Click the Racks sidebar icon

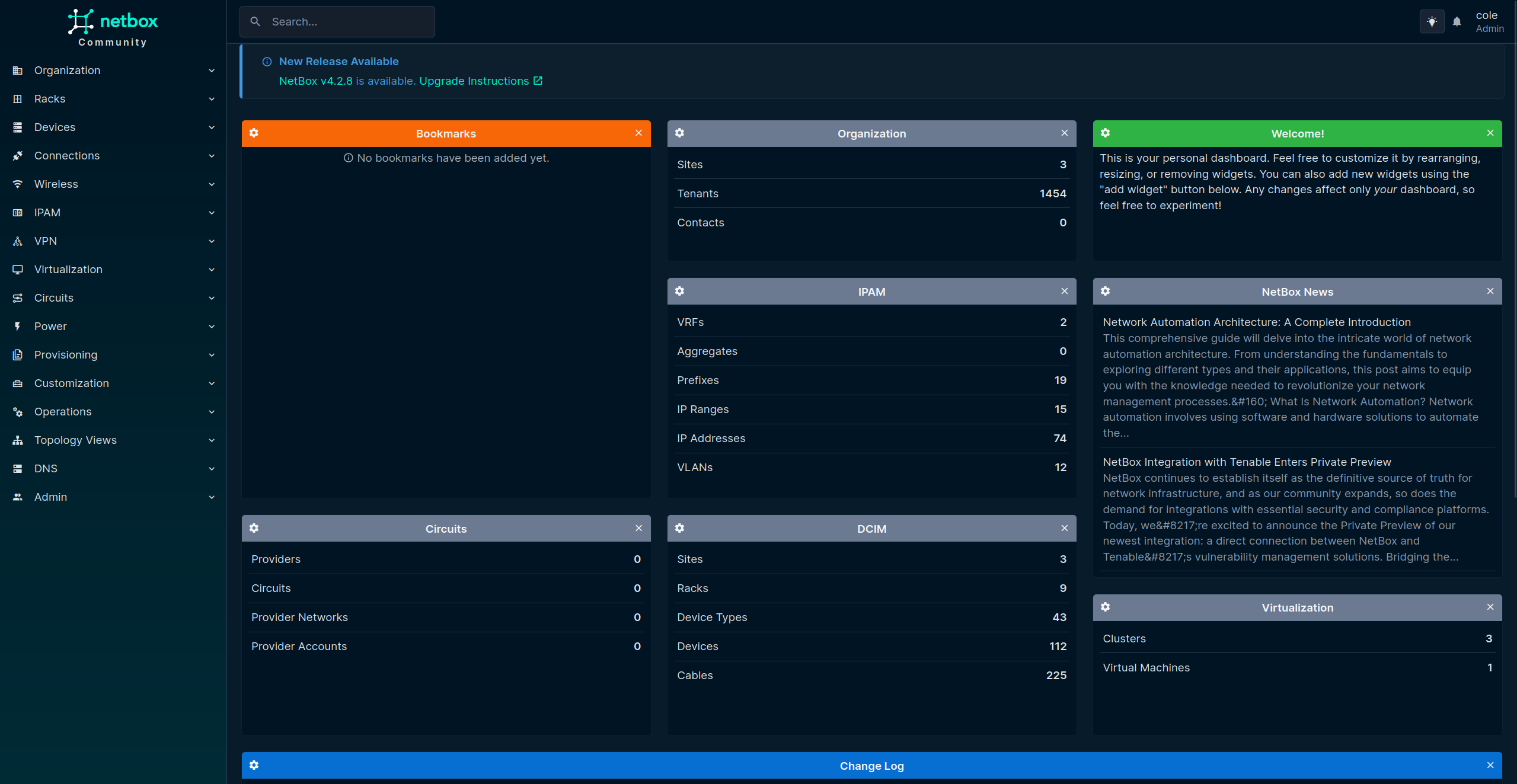coord(18,99)
